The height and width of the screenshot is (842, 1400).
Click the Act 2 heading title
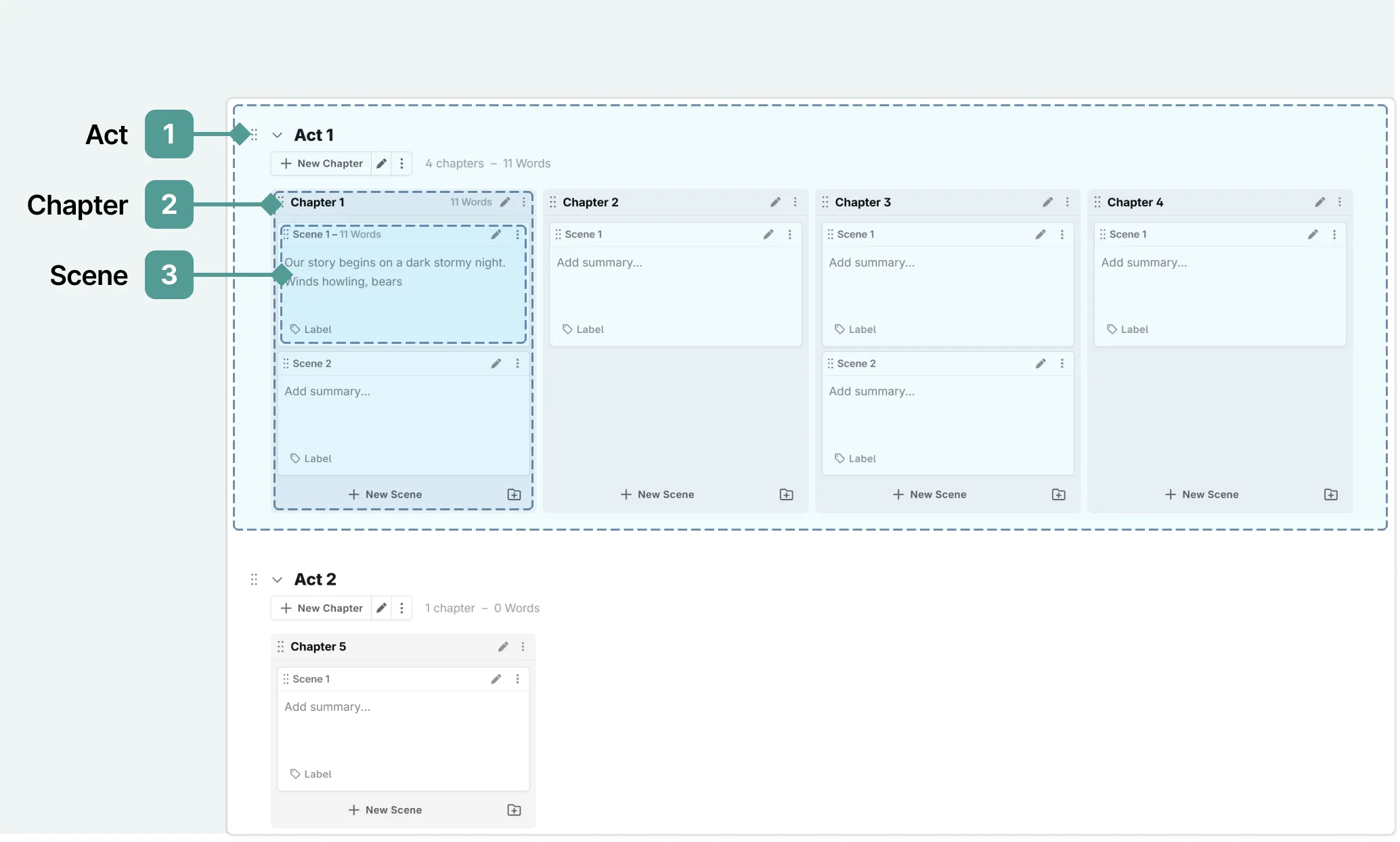(315, 579)
